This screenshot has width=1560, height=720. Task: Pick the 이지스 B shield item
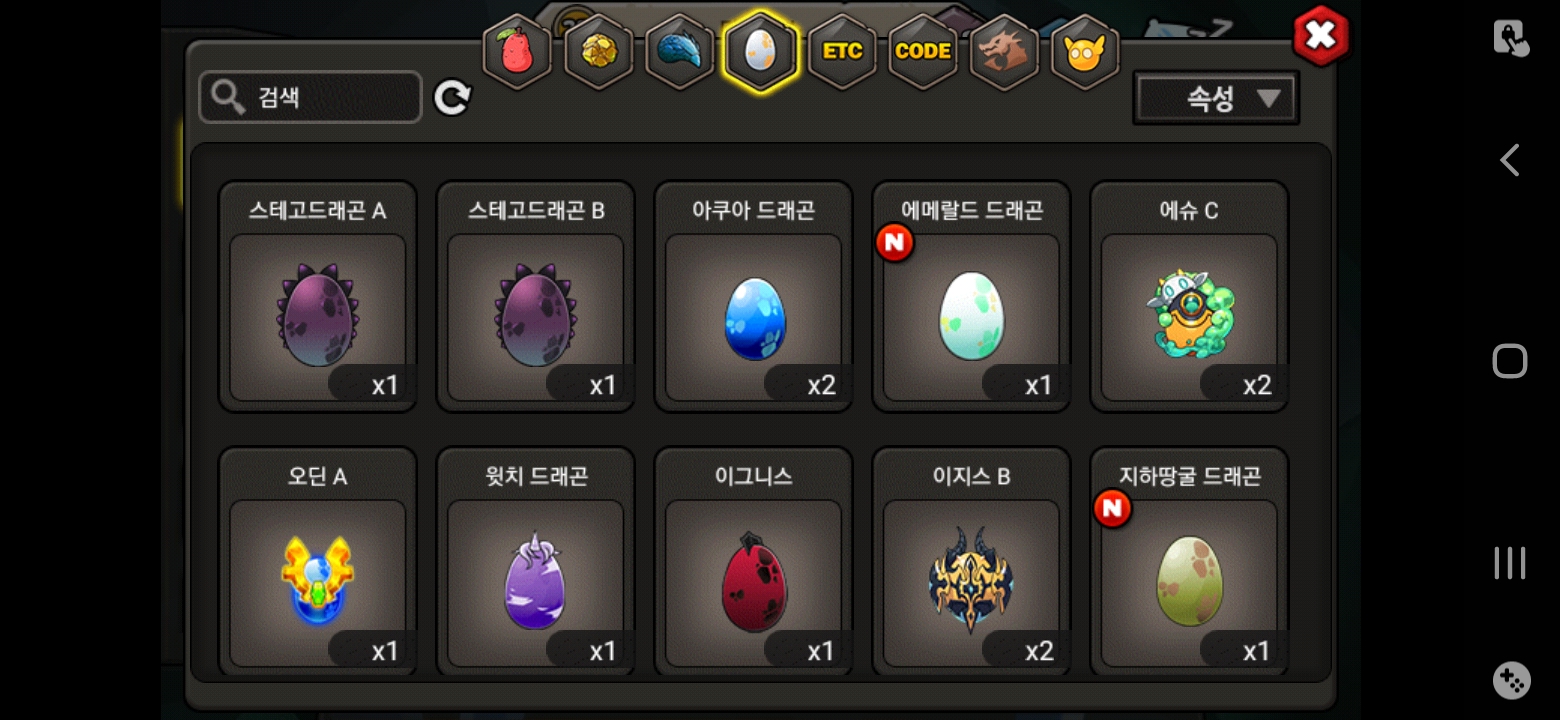(972, 562)
